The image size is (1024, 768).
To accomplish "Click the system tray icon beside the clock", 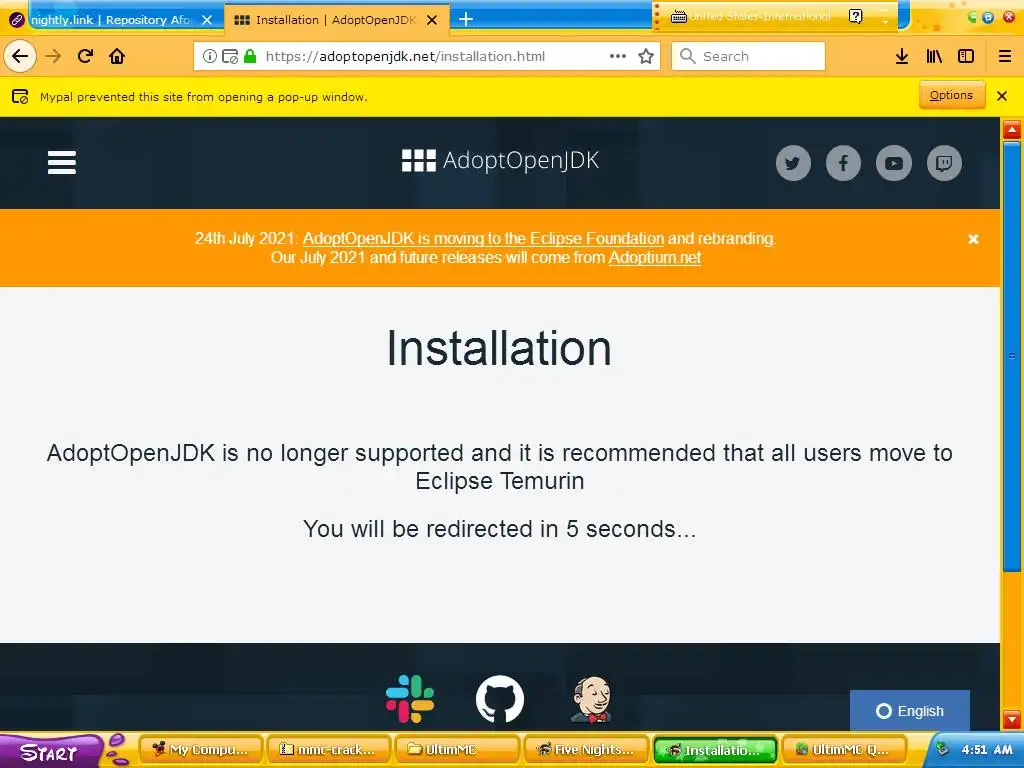I will point(942,749).
